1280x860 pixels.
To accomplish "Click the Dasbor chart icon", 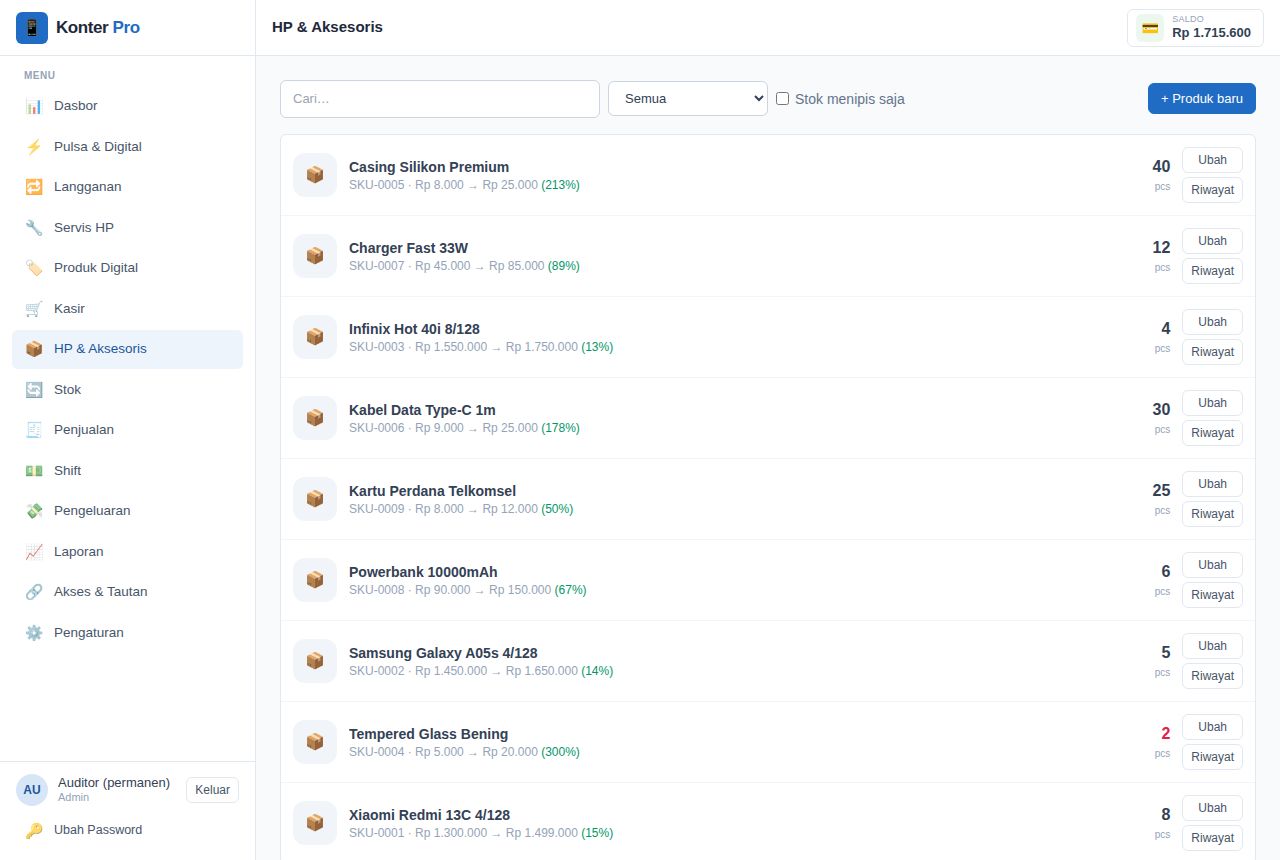I will [x=34, y=106].
